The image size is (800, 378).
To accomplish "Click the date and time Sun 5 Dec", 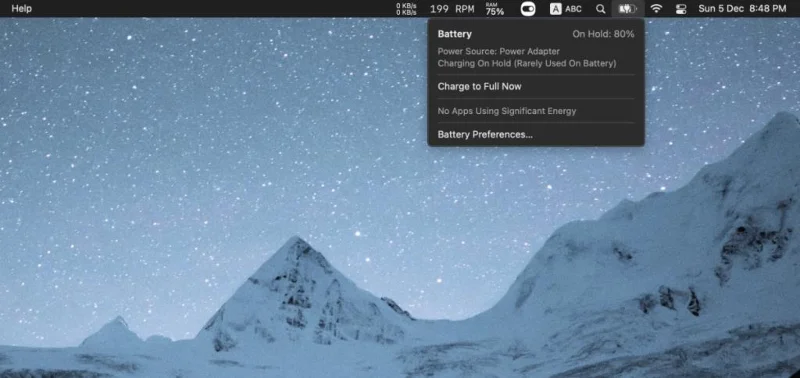I will coord(742,9).
